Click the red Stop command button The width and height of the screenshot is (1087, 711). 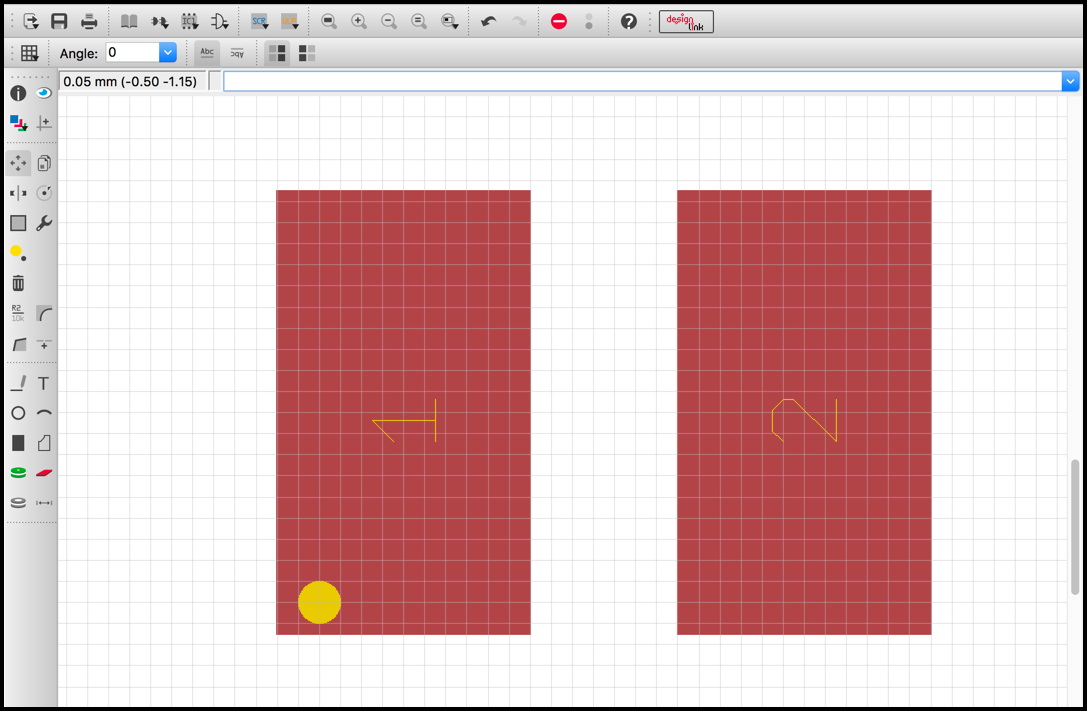pos(559,21)
